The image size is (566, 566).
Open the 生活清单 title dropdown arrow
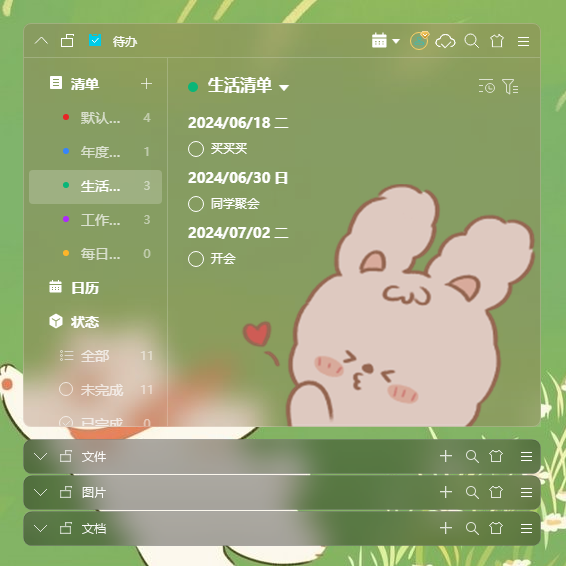(284, 88)
